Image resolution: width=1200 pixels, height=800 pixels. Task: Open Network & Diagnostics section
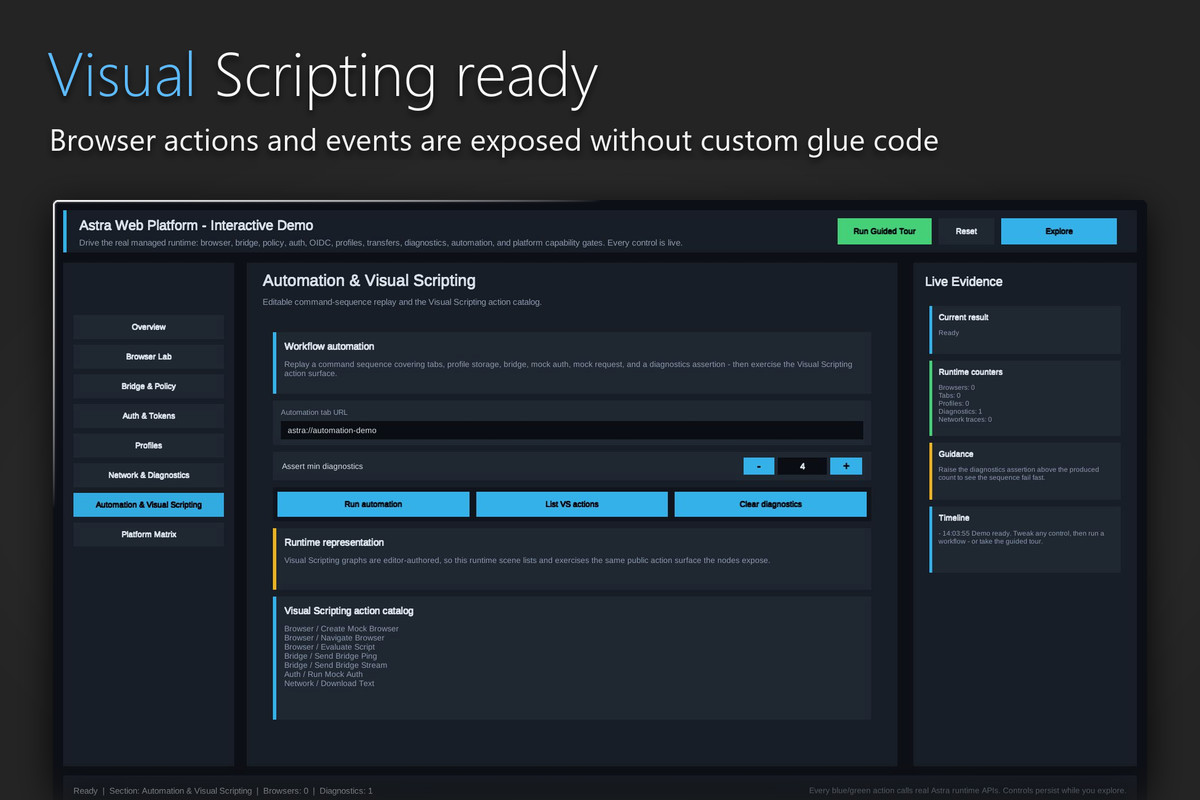149,475
